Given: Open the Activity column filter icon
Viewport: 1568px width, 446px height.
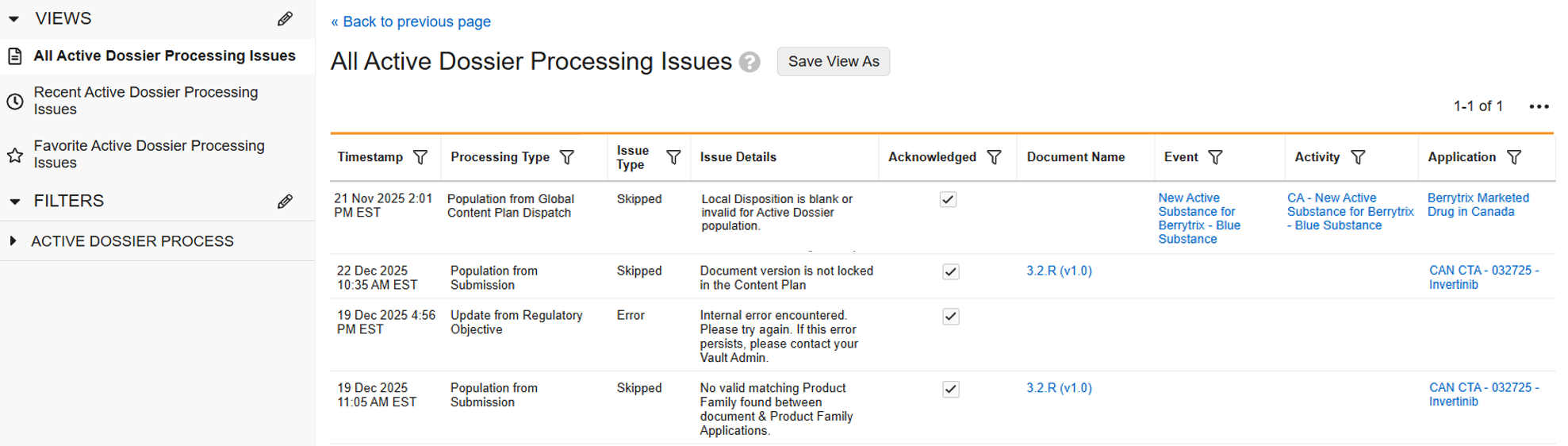Looking at the screenshot, I should [x=1358, y=157].
